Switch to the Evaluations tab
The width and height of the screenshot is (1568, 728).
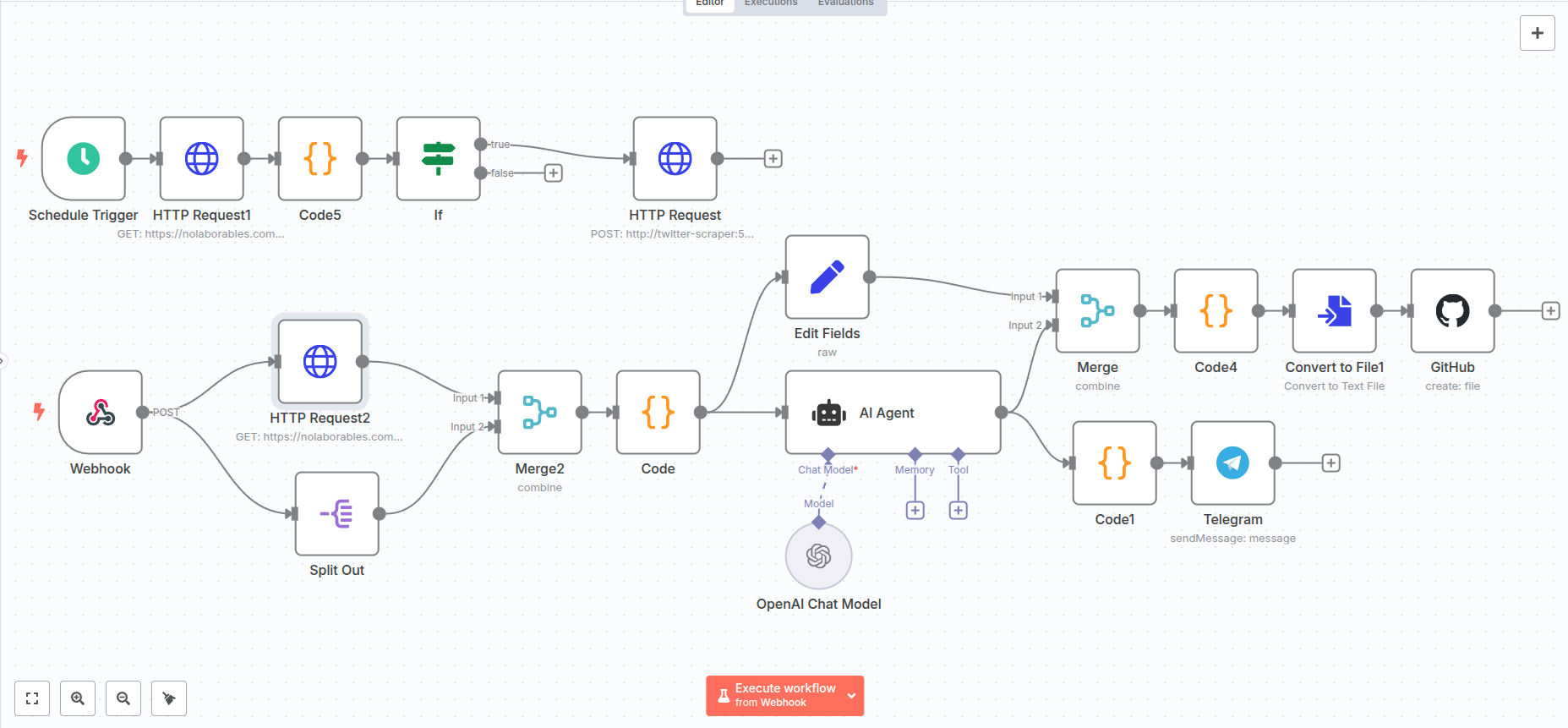(845, 3)
